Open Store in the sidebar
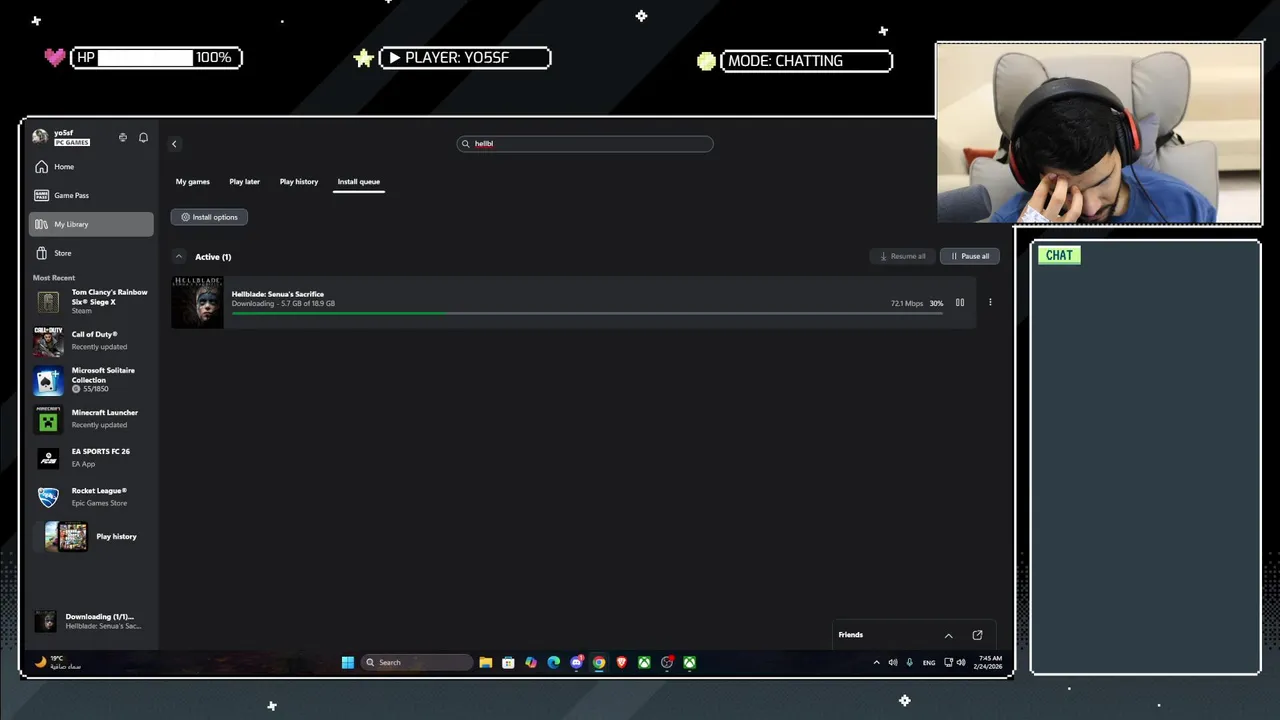 coord(91,253)
